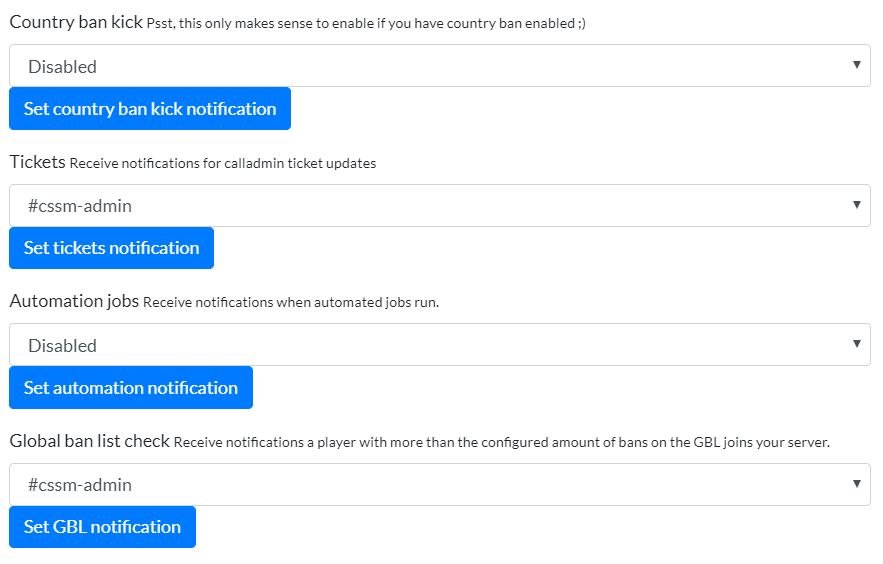Click the Automation jobs heading text
The width and height of the screenshot is (883, 564).
tap(74, 301)
